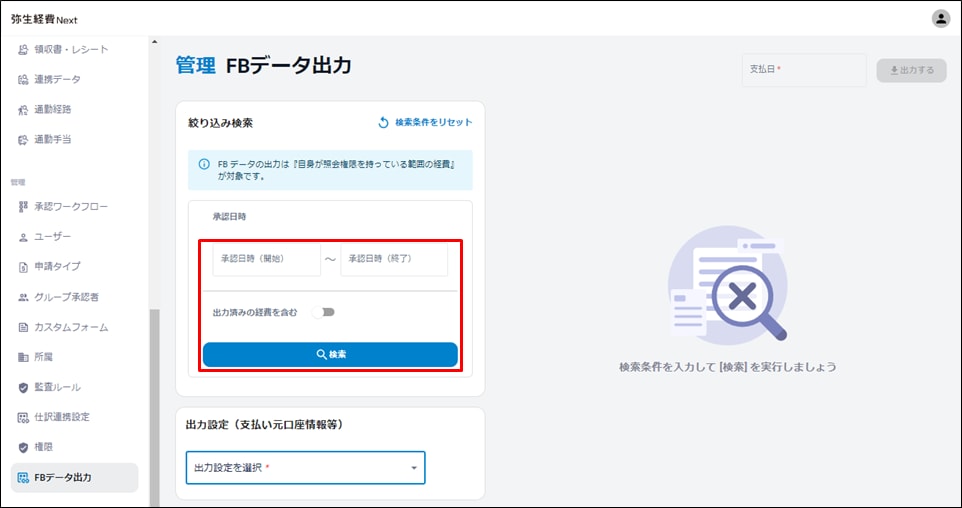Click the 通勤経路 sidebar icon

23,110
